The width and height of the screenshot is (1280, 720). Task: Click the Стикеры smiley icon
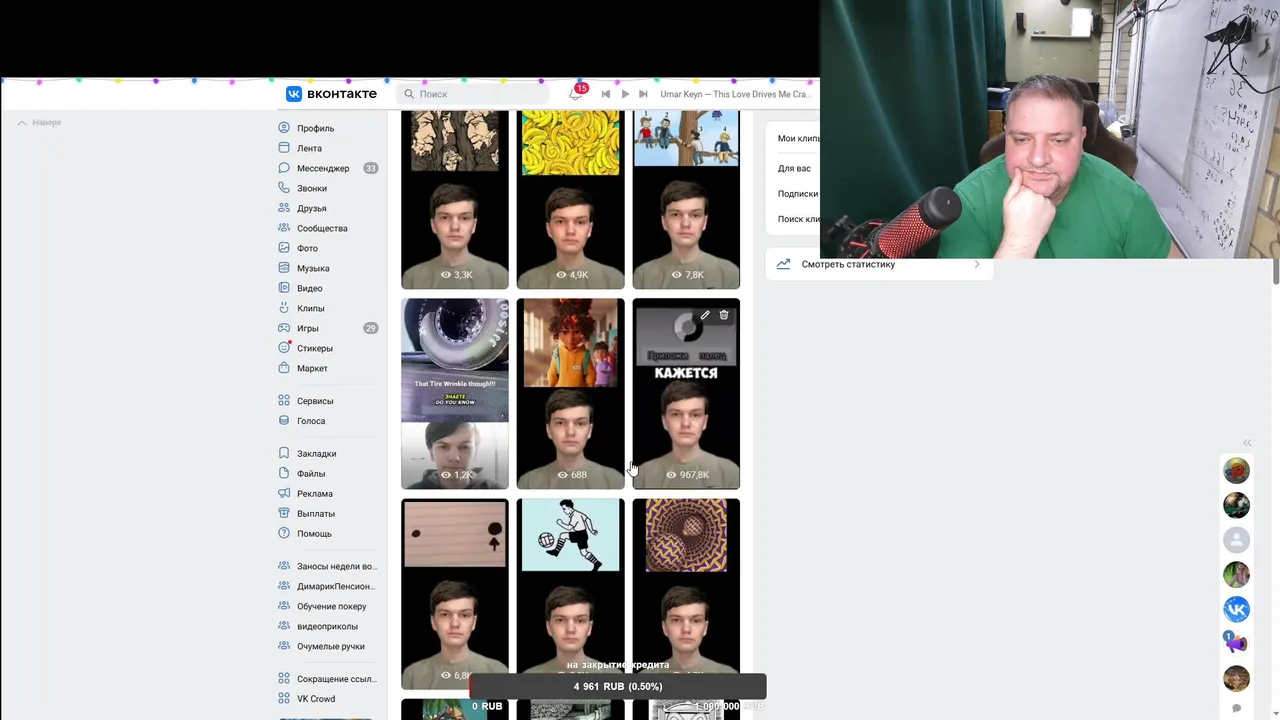[x=284, y=348]
